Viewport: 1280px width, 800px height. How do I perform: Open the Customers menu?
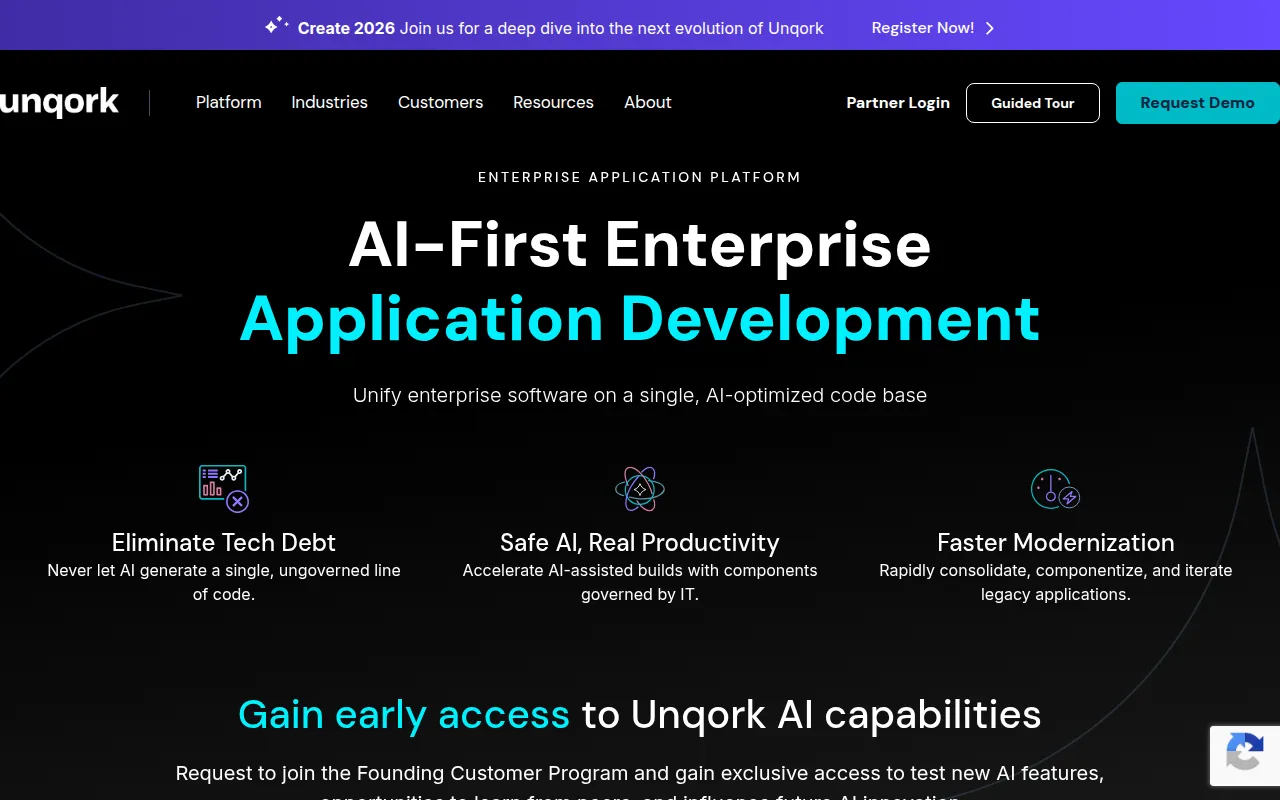coord(440,102)
